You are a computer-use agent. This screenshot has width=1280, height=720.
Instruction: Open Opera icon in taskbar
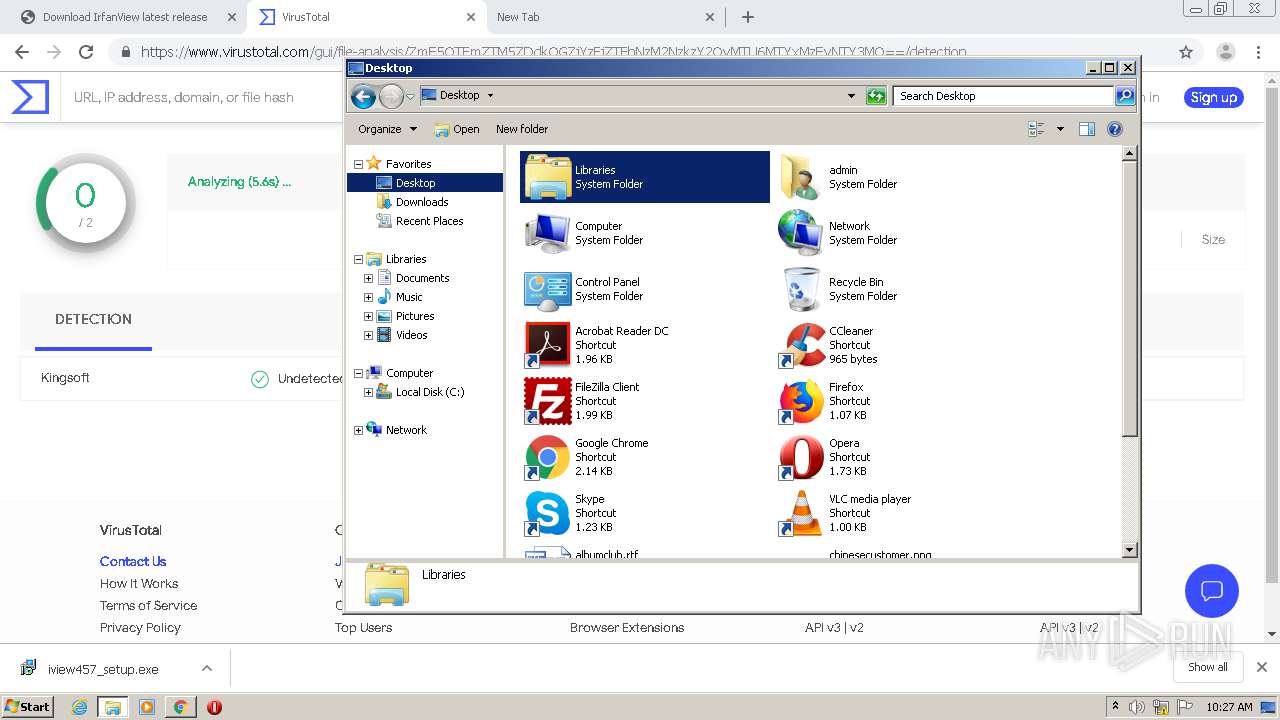pos(214,707)
